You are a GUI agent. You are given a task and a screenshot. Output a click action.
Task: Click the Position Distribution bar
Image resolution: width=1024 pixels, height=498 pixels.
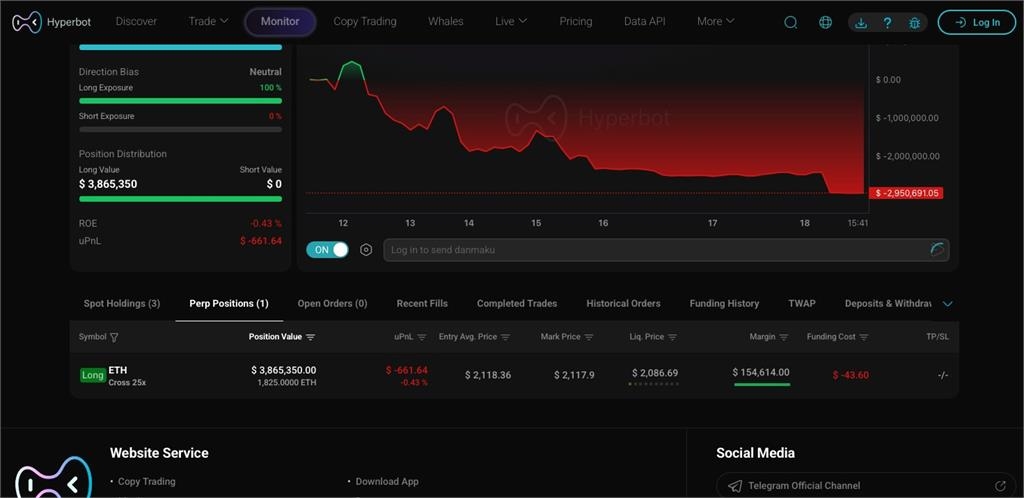click(180, 199)
